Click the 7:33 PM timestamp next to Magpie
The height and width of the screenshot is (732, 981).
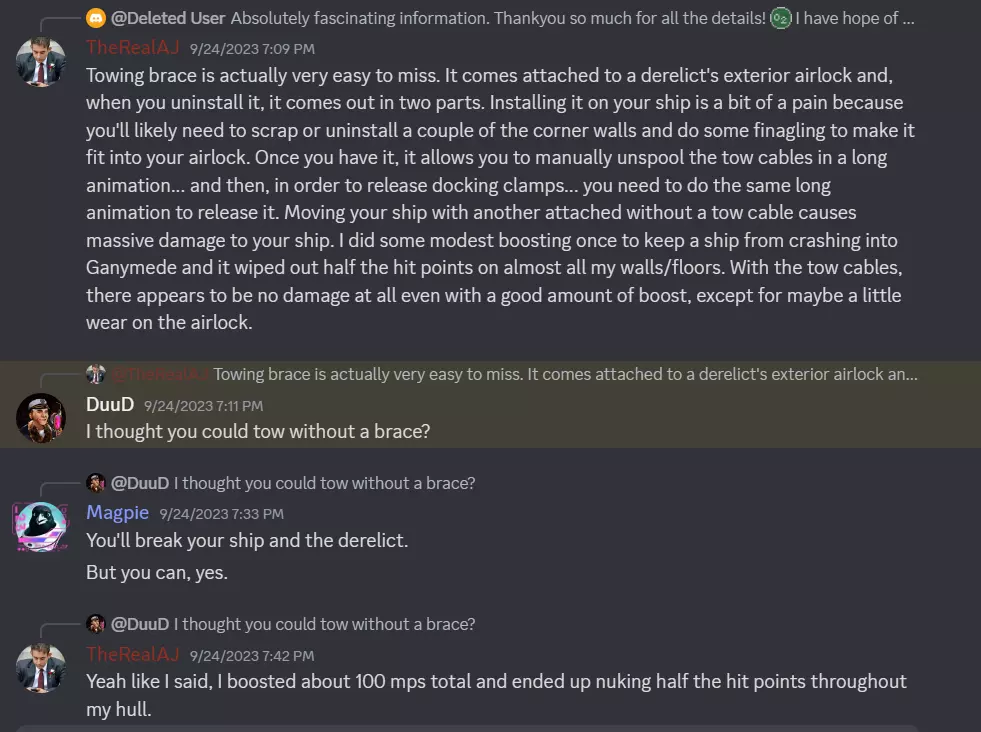[221, 514]
